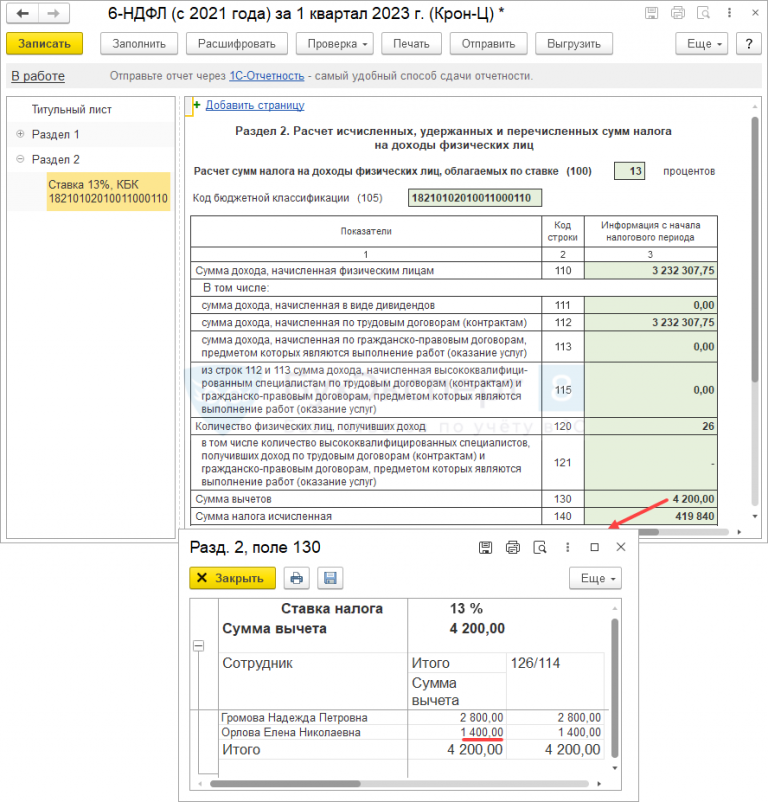768x802 pixels.
Task: Click the back navigation arrow
Action: (x=24, y=15)
